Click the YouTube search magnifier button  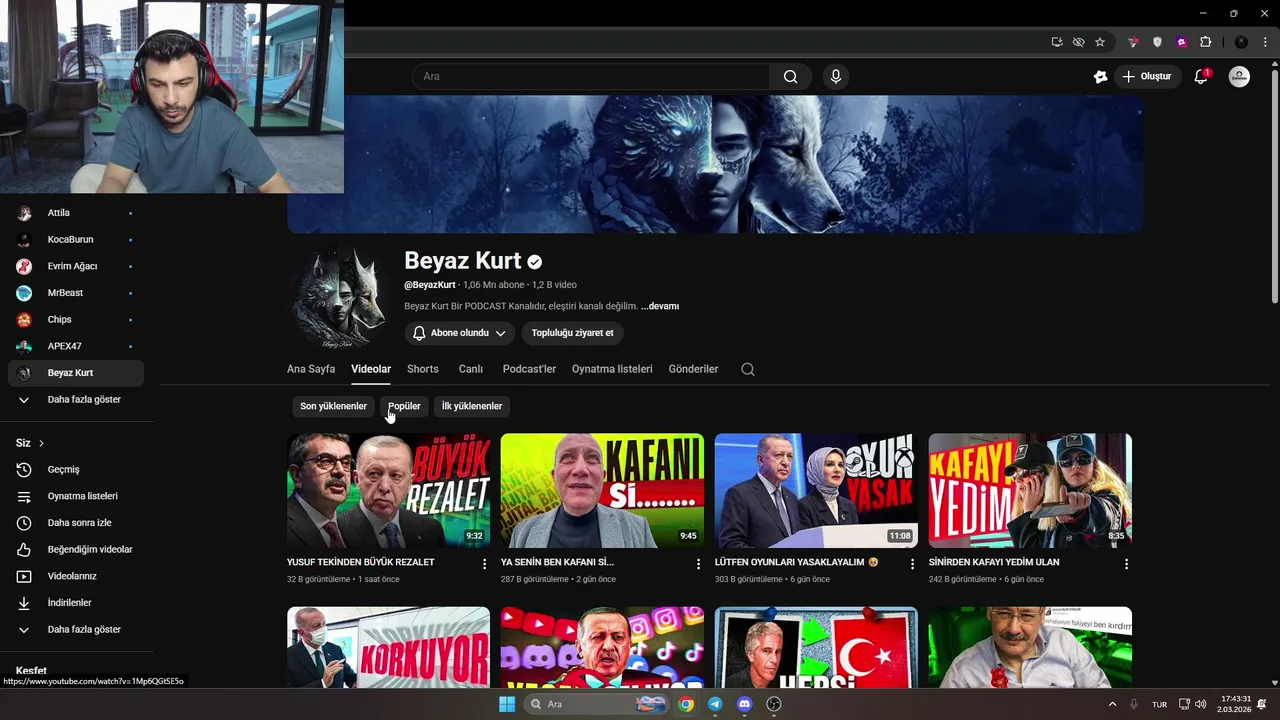click(x=790, y=77)
